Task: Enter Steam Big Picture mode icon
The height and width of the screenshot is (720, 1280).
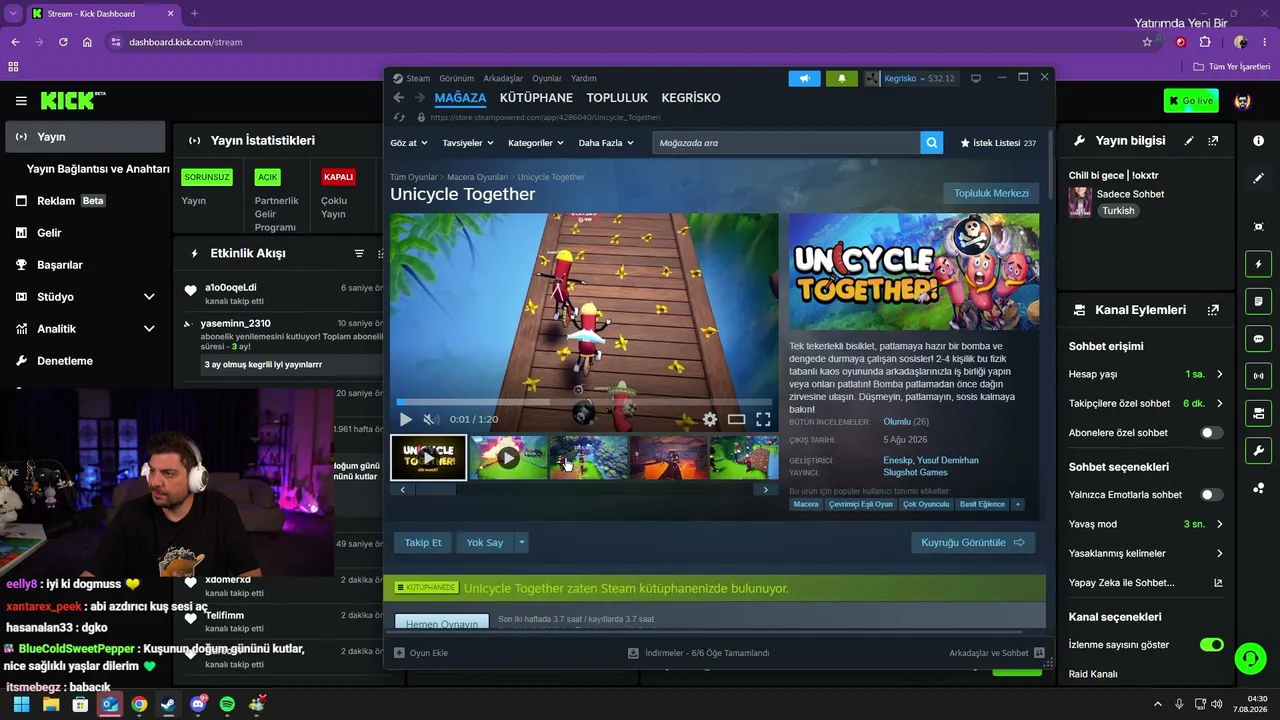Action: tap(976, 78)
